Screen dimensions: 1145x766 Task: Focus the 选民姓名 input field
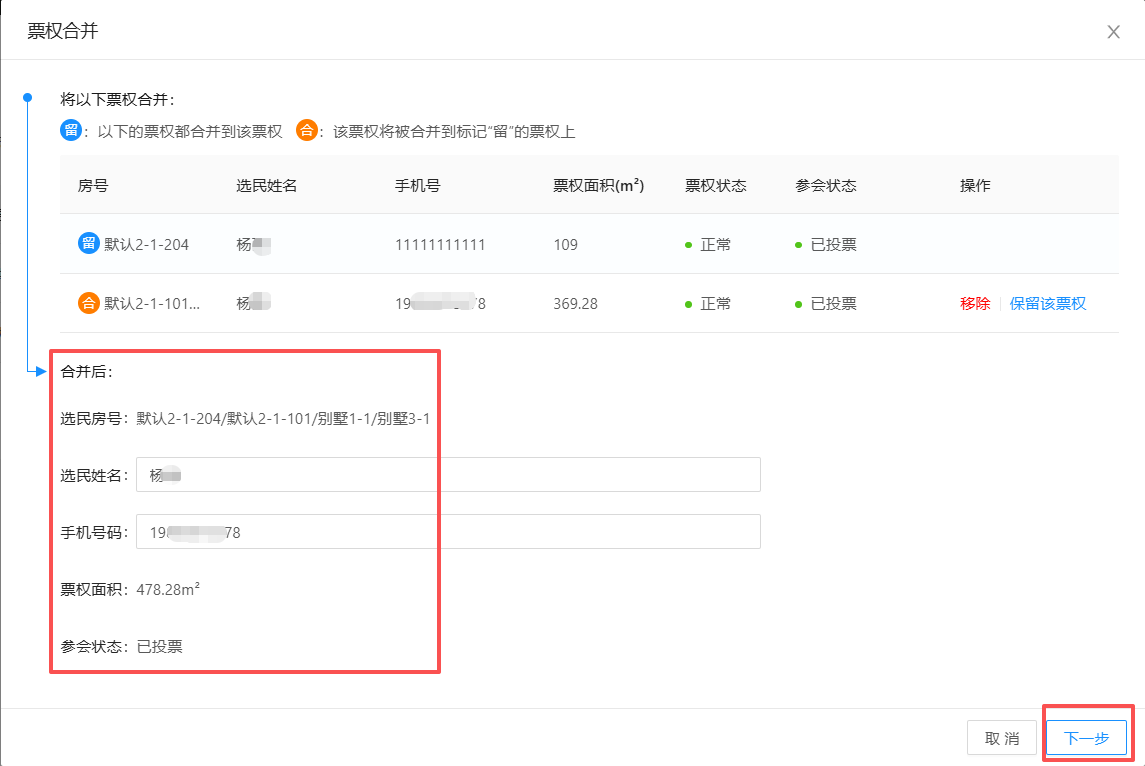448,475
